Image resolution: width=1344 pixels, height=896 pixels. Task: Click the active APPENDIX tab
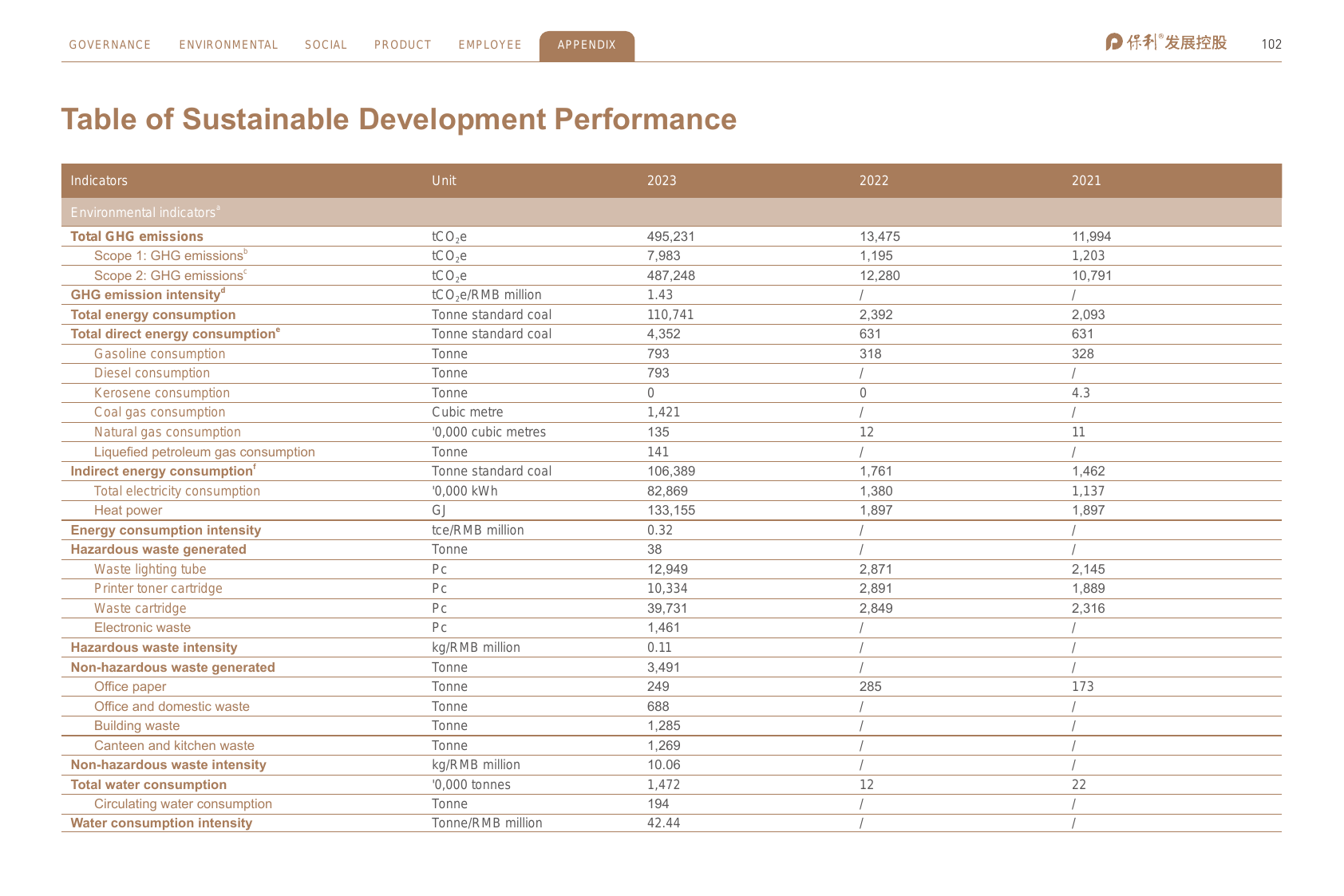point(587,45)
